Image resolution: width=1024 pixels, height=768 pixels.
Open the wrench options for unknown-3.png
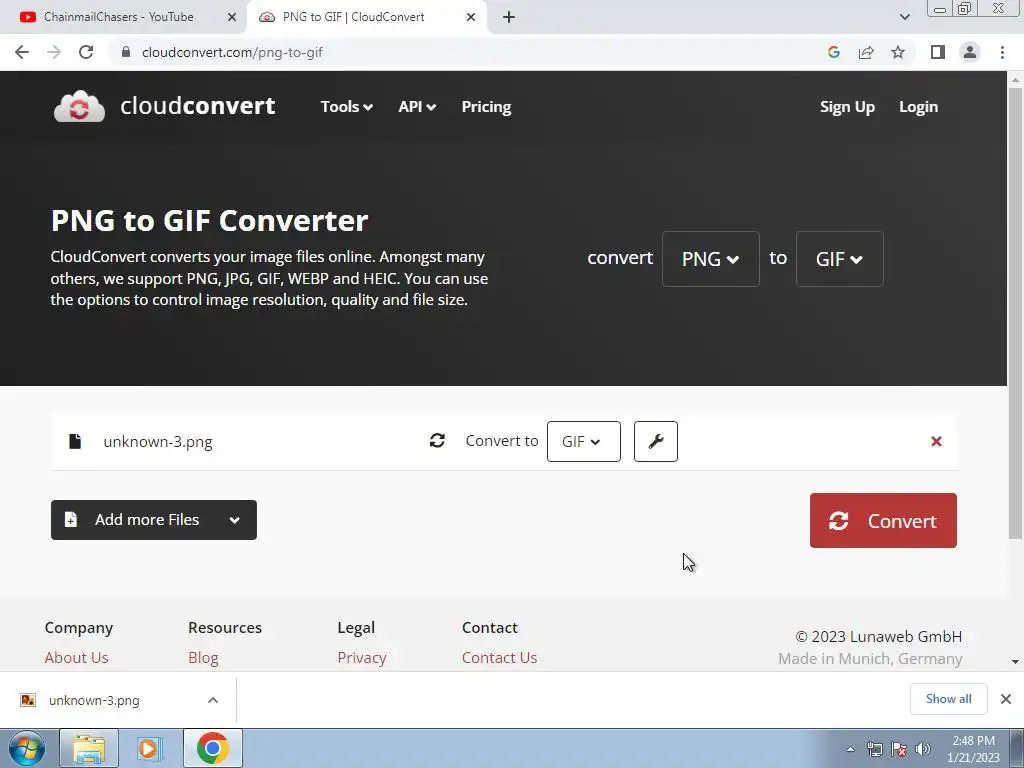click(656, 441)
